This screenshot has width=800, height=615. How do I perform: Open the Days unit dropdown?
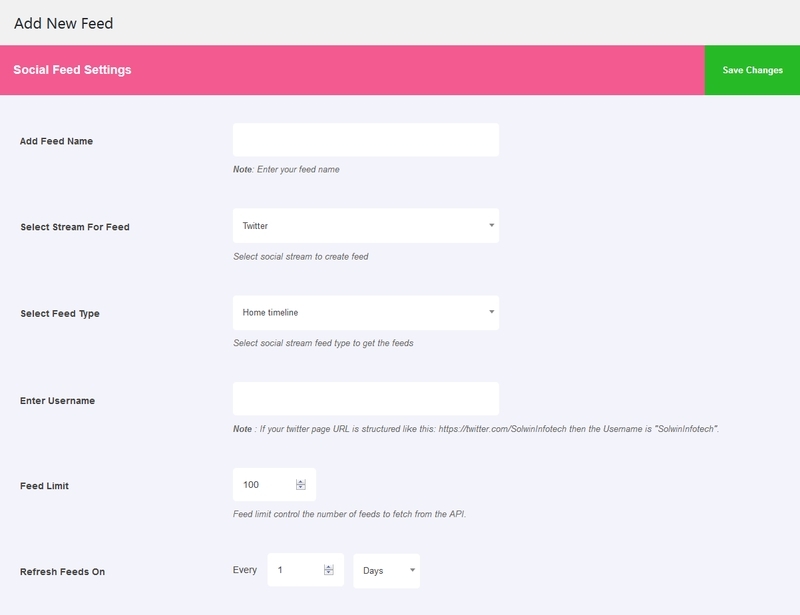click(387, 571)
